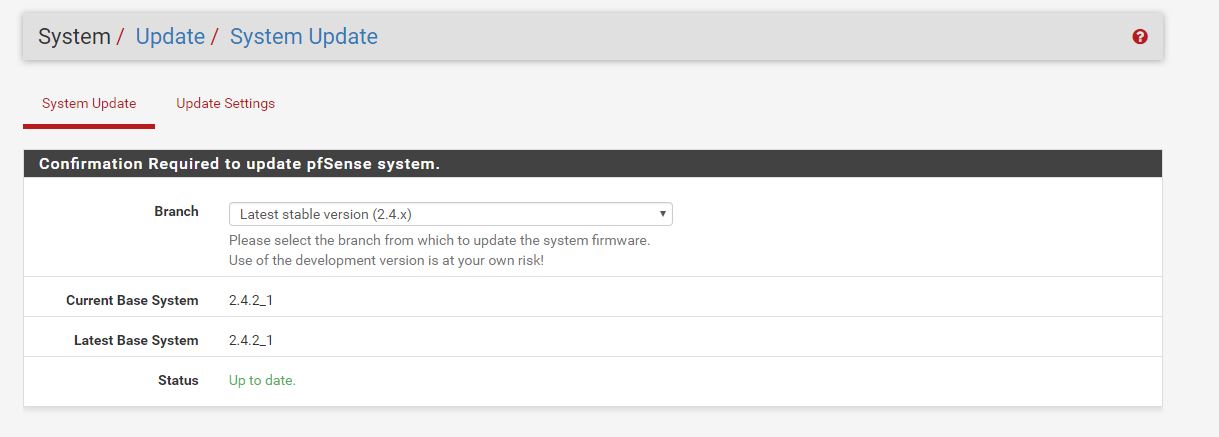The image size is (1219, 437).
Task: Click the red slash after System breadcrumb
Action: click(x=121, y=37)
